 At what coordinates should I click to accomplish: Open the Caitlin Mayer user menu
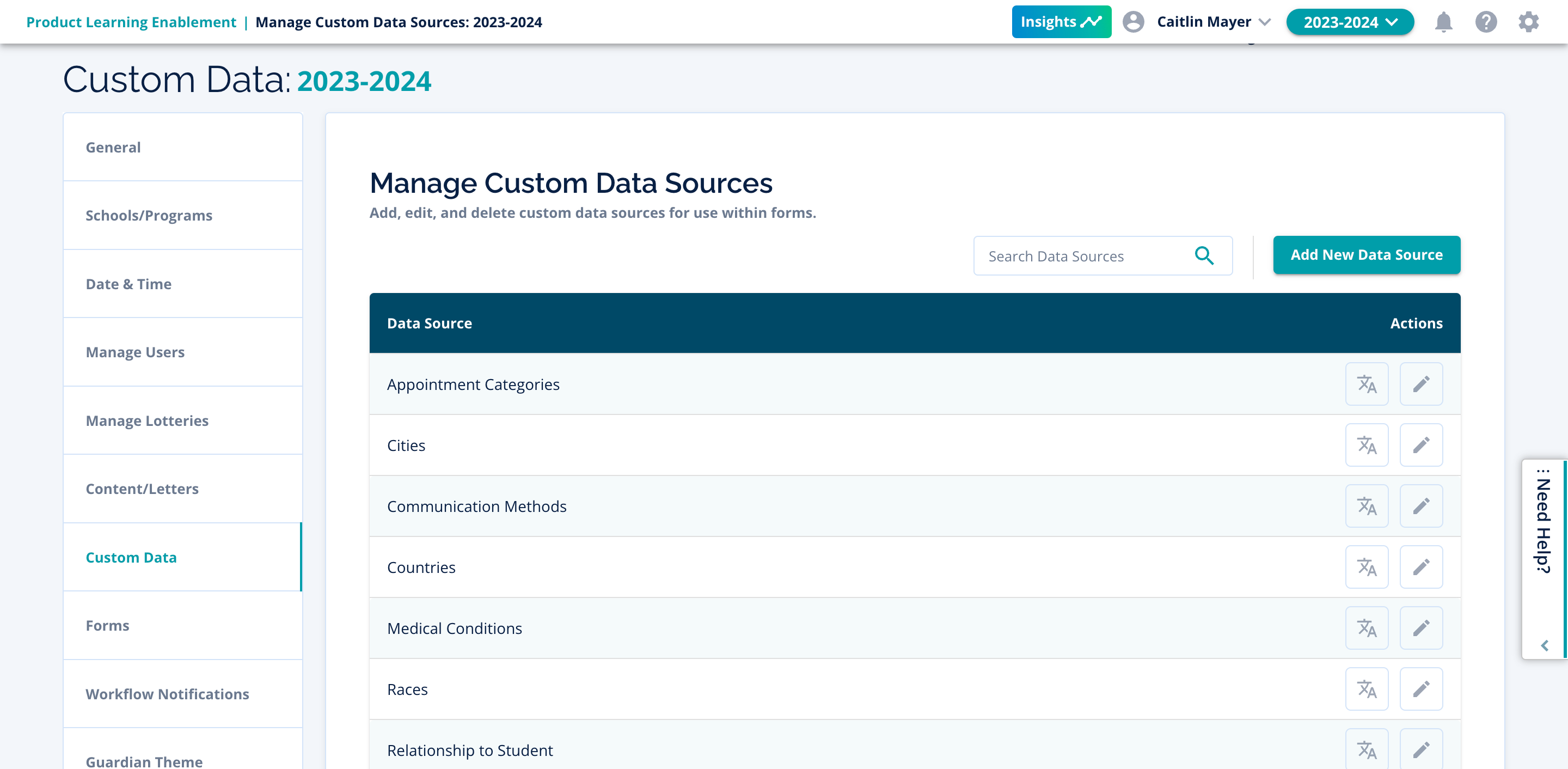coord(1203,22)
